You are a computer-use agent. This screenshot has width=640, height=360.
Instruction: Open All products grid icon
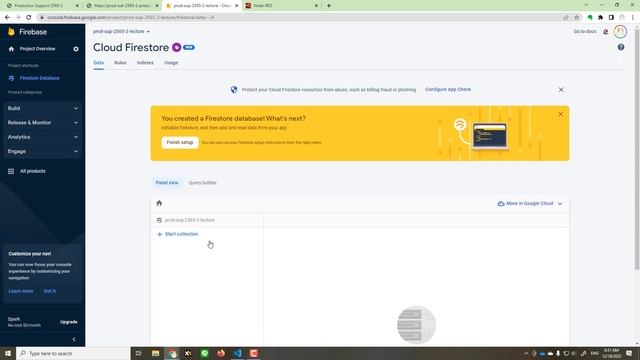[x=11, y=171]
